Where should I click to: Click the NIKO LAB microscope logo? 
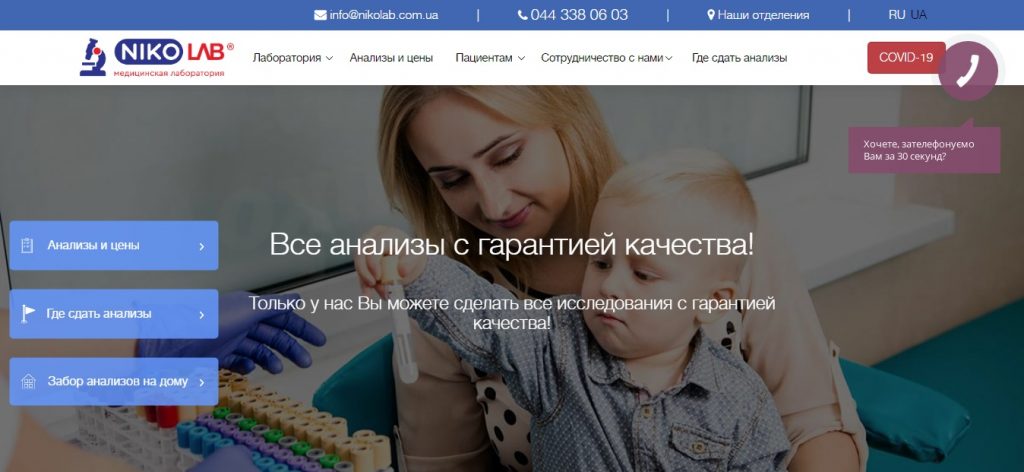[x=156, y=57]
